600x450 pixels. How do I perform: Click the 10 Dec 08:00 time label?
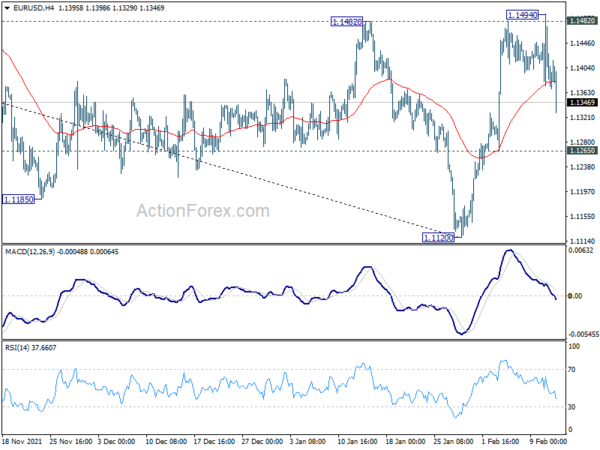pyautogui.click(x=166, y=441)
